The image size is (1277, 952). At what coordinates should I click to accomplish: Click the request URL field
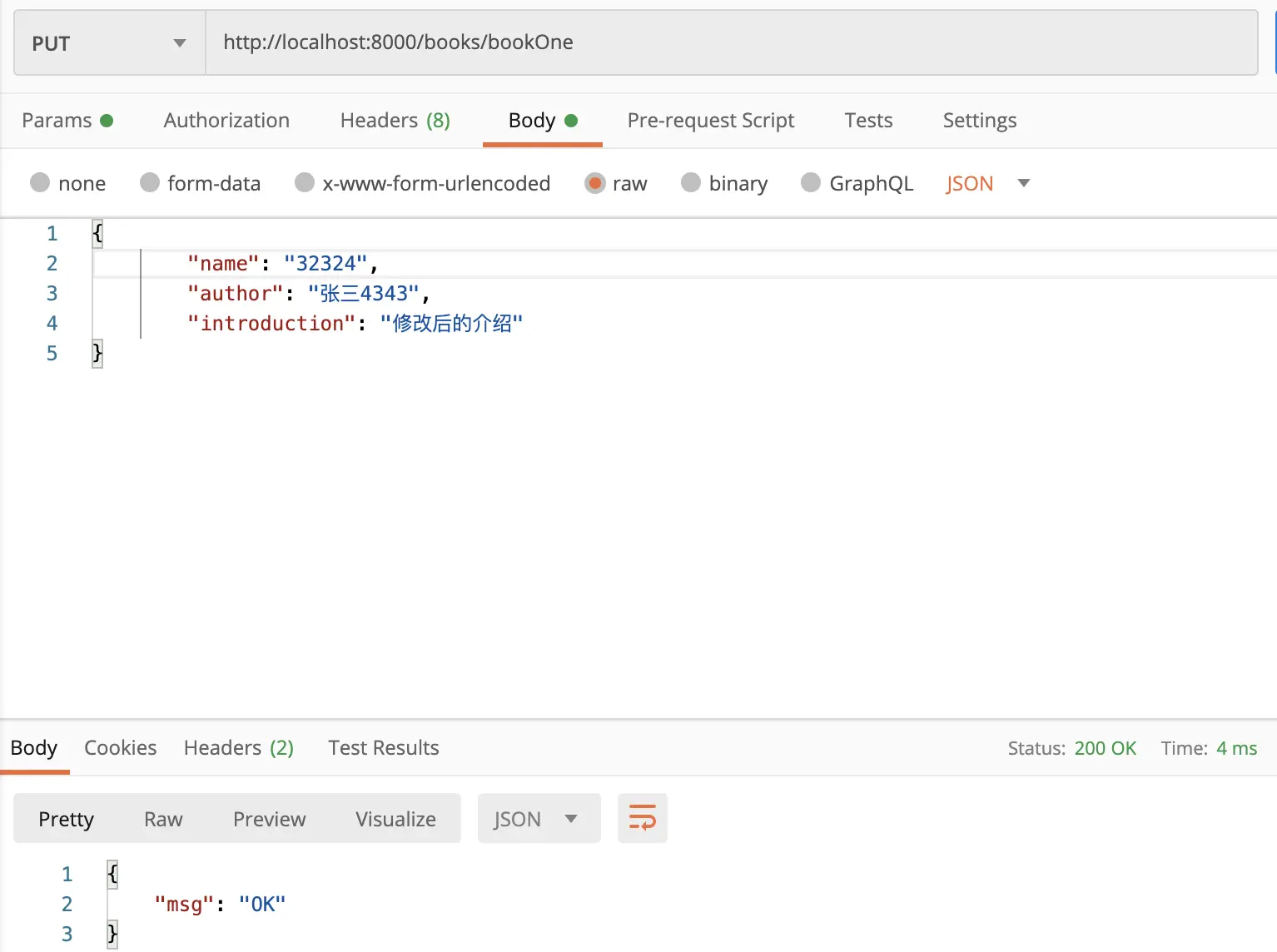[731, 42]
